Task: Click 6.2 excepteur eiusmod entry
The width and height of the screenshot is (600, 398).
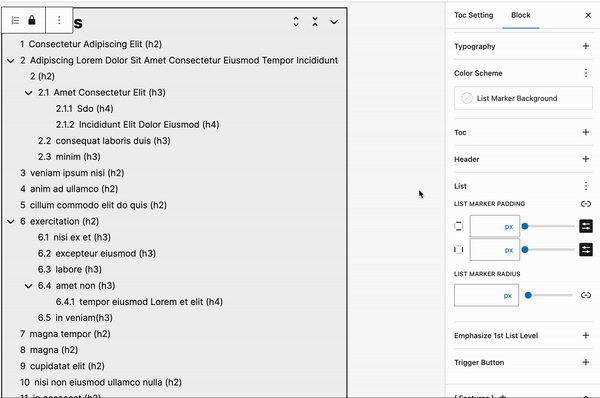Action: point(97,254)
